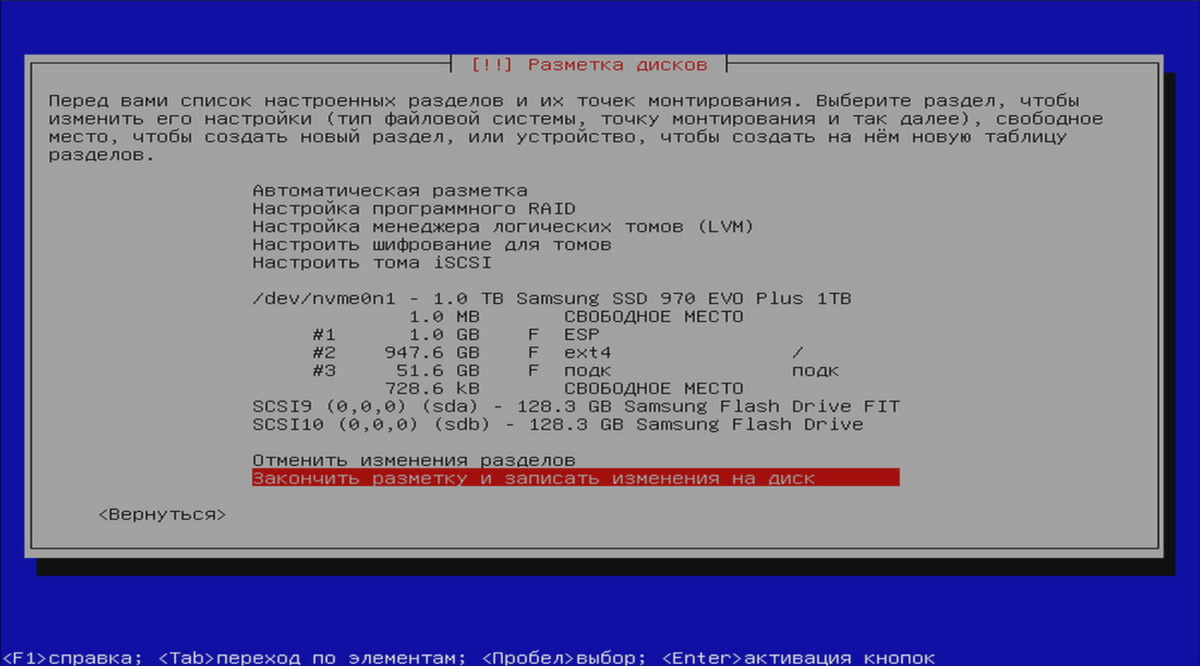Click Отменить изменения разделов

pyautogui.click(x=414, y=460)
